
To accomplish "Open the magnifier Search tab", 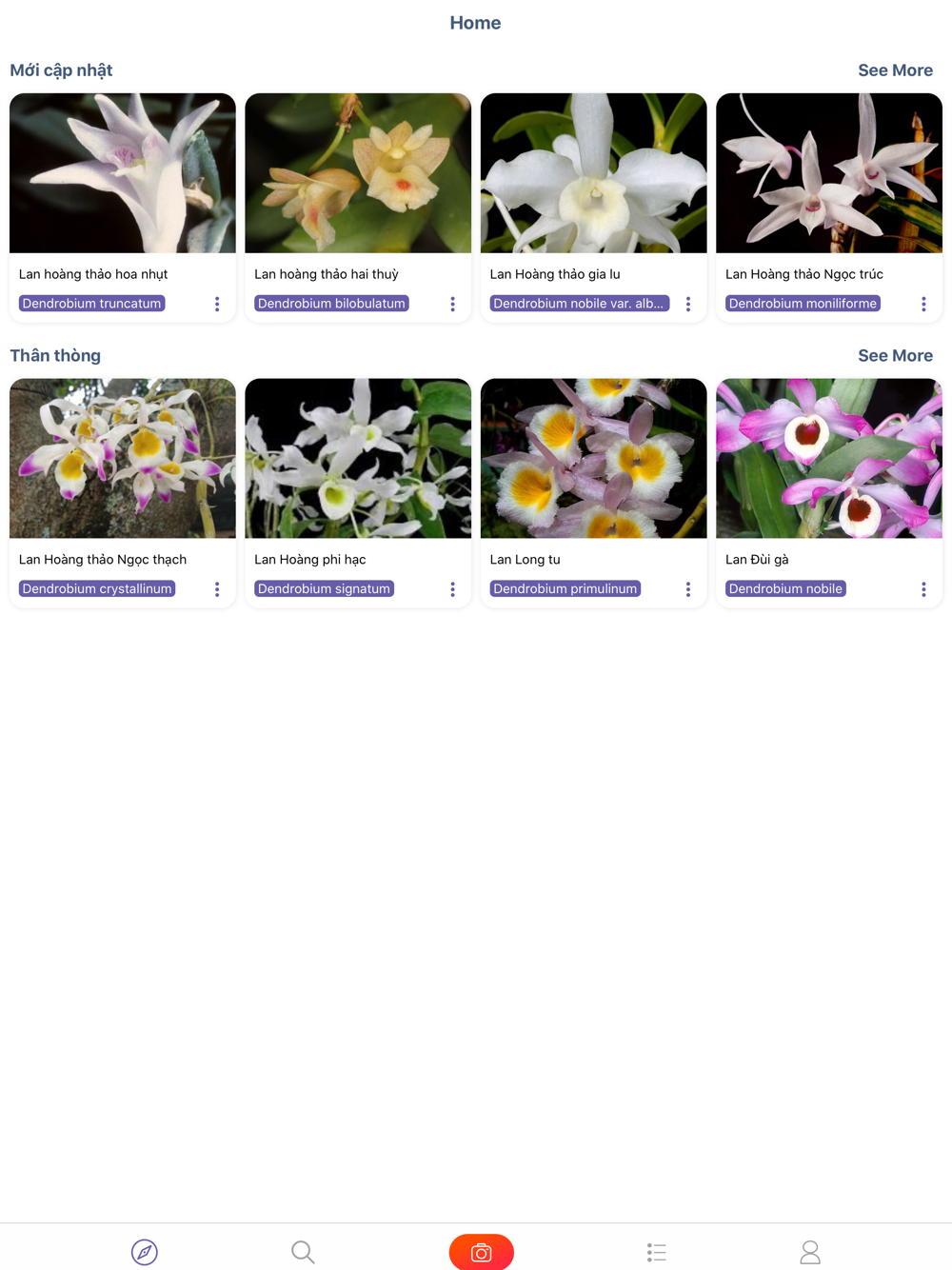I will point(303,1252).
